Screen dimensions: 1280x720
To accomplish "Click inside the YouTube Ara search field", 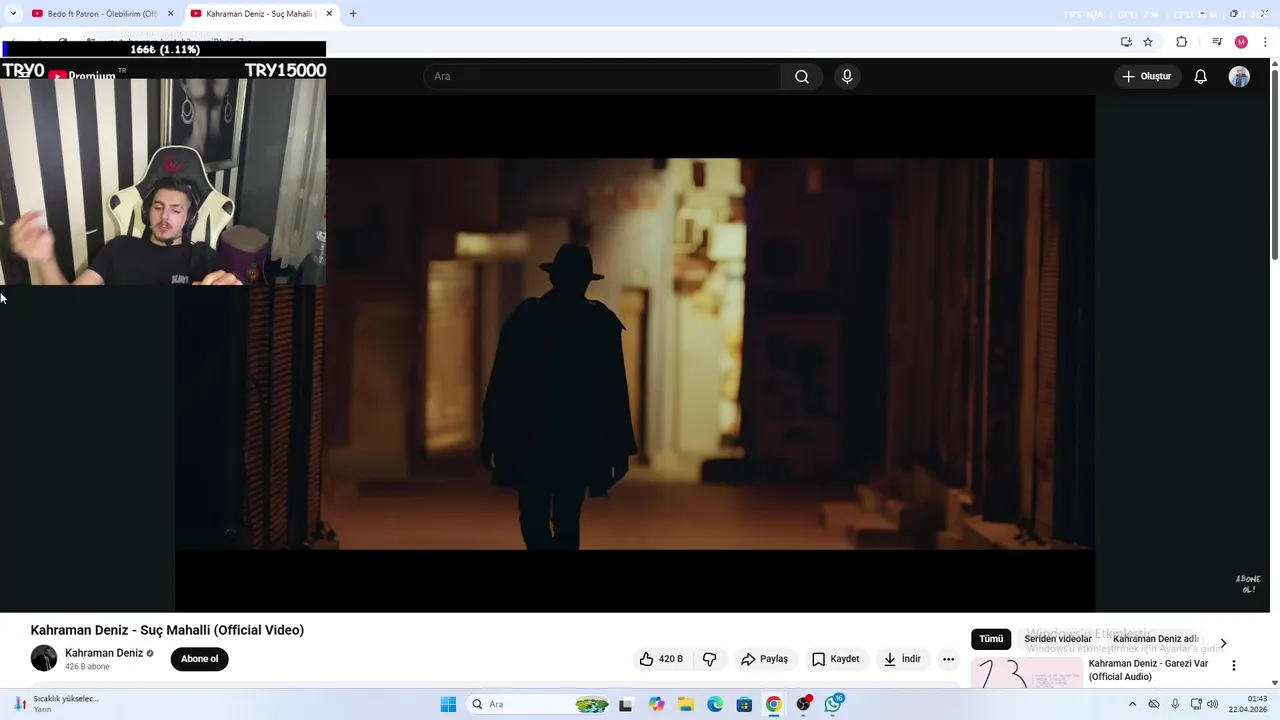I will click(x=603, y=77).
